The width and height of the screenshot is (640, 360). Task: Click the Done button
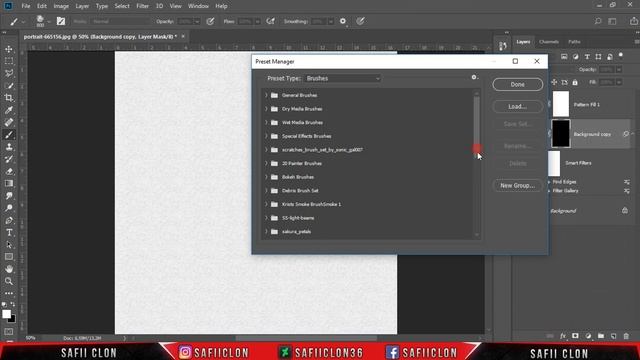[518, 84]
